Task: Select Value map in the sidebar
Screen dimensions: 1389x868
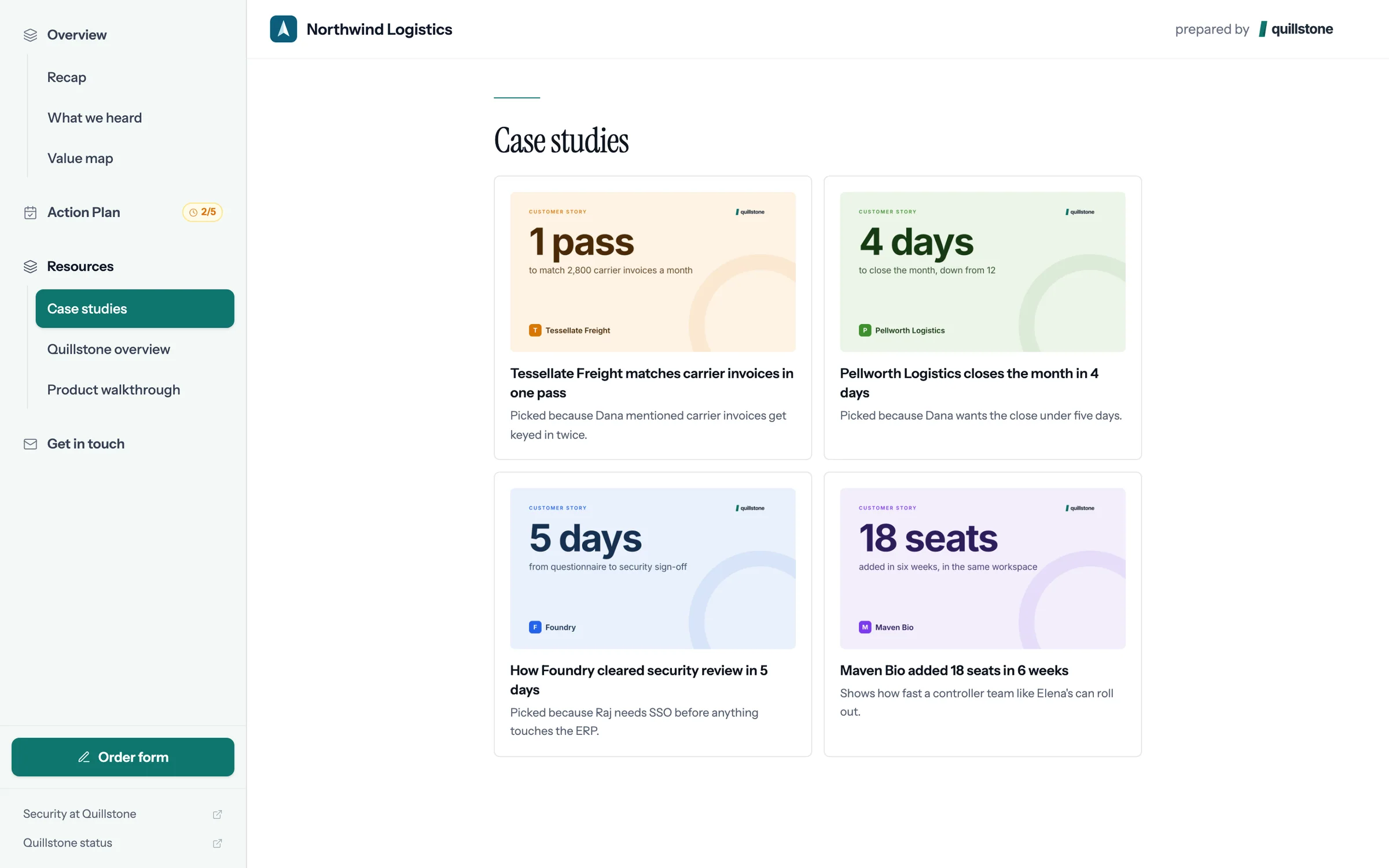Action: [x=80, y=158]
